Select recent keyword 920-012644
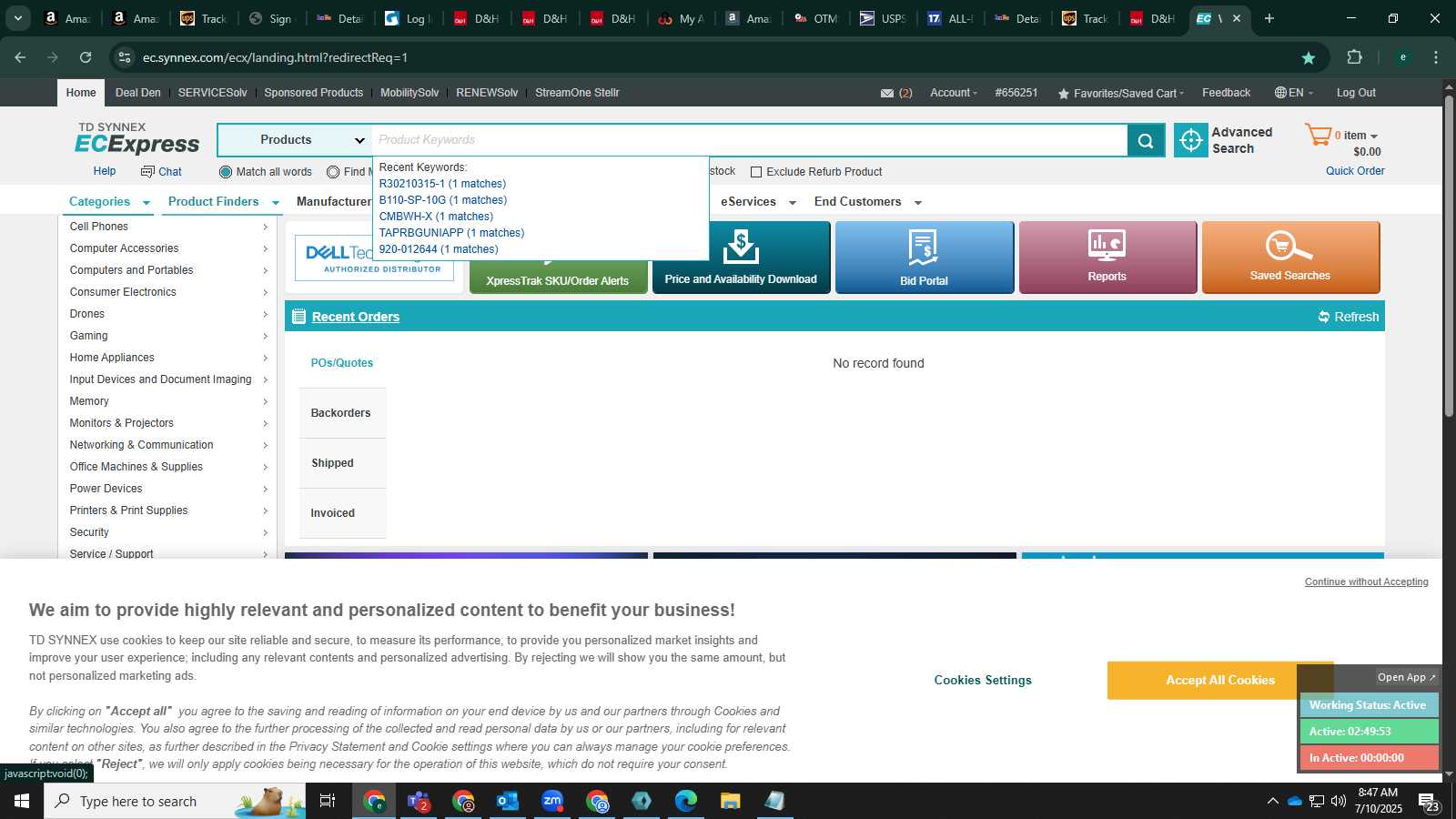Image resolution: width=1456 pixels, height=819 pixels. (439, 249)
